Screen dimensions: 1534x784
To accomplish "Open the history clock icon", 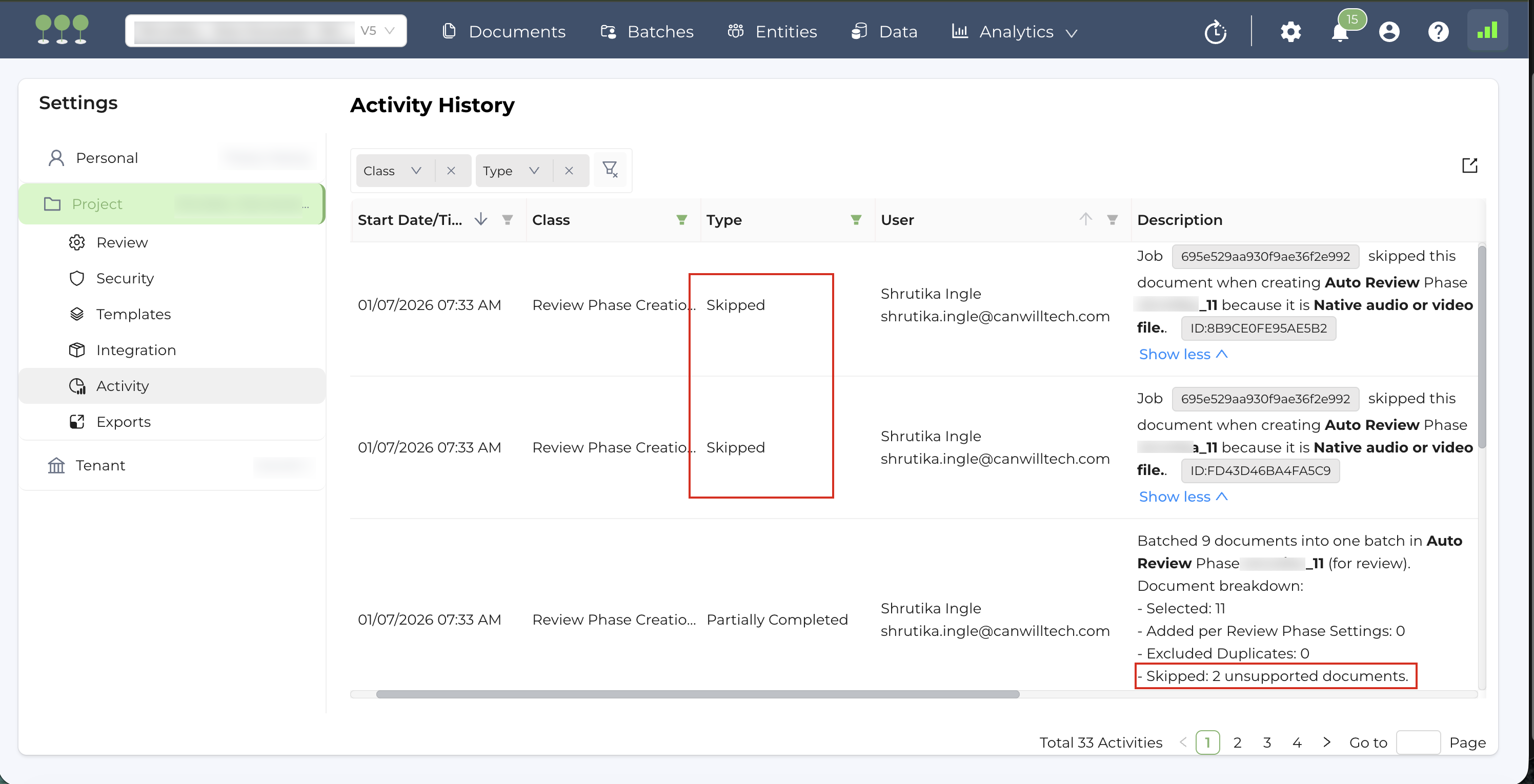I will tap(1215, 32).
